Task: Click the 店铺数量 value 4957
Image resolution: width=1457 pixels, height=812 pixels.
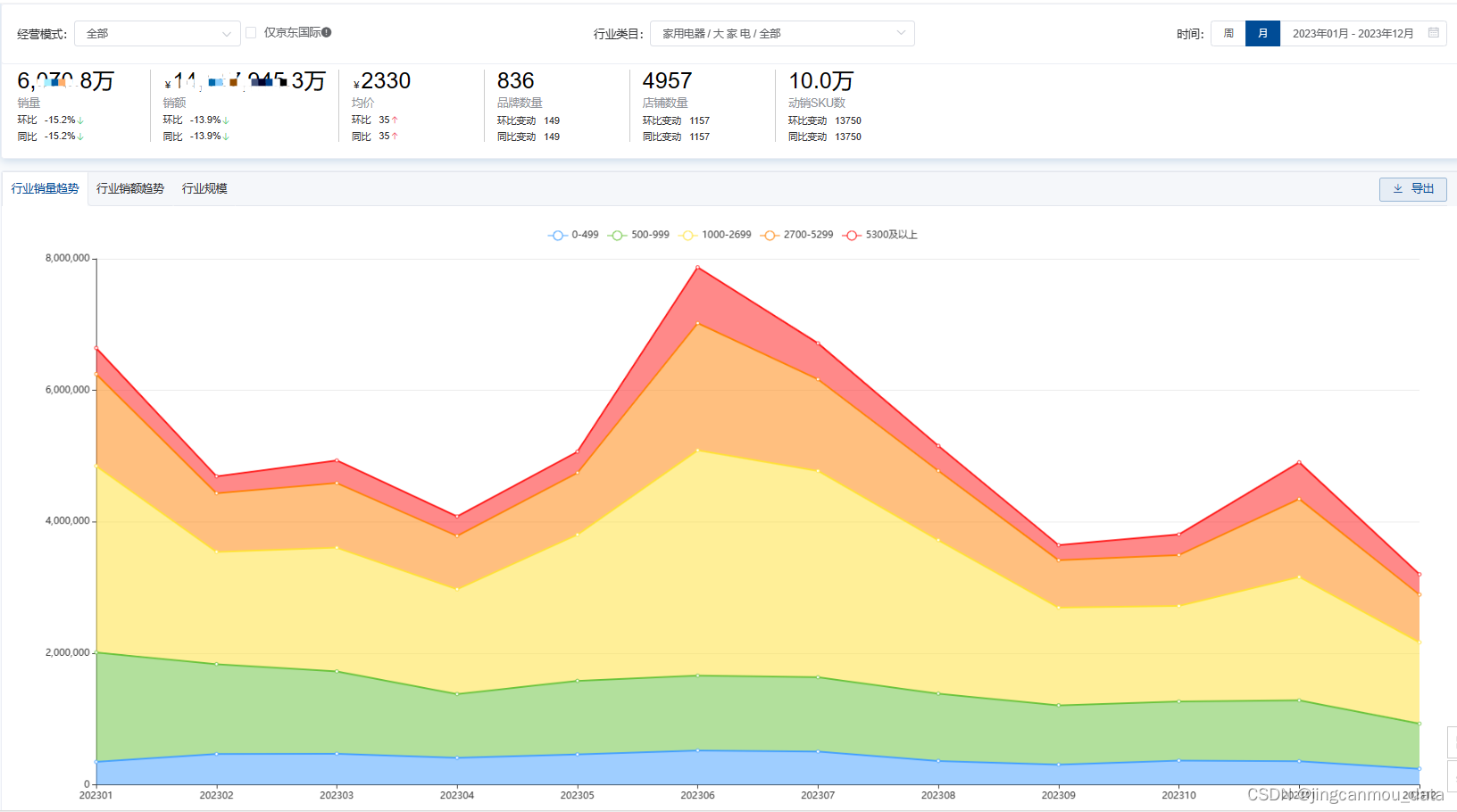Action: pos(667,81)
